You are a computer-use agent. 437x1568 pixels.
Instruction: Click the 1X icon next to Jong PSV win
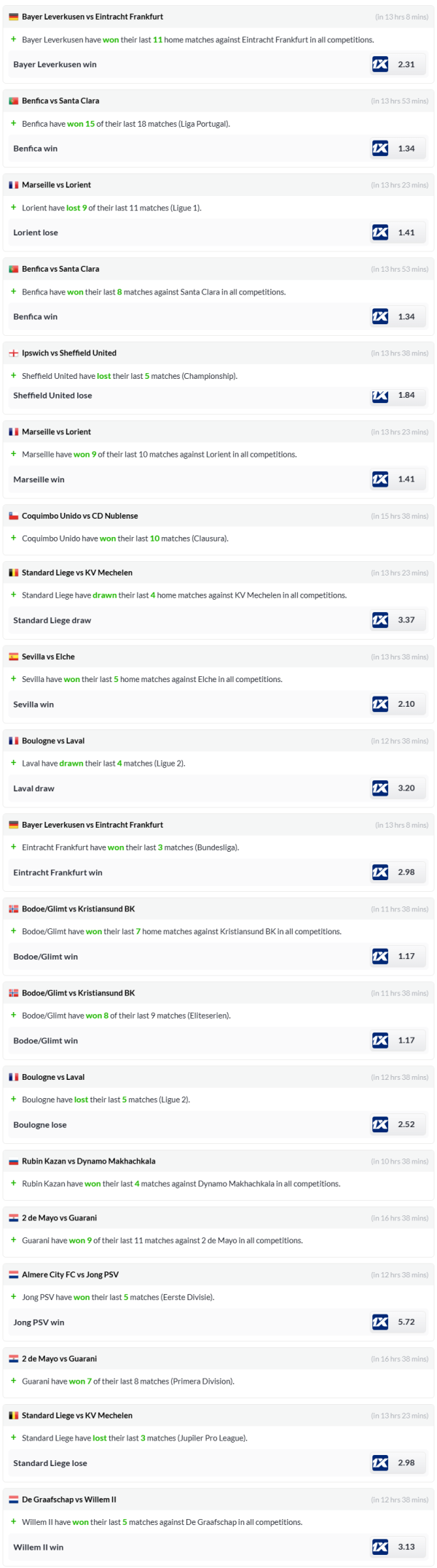coord(379,1322)
